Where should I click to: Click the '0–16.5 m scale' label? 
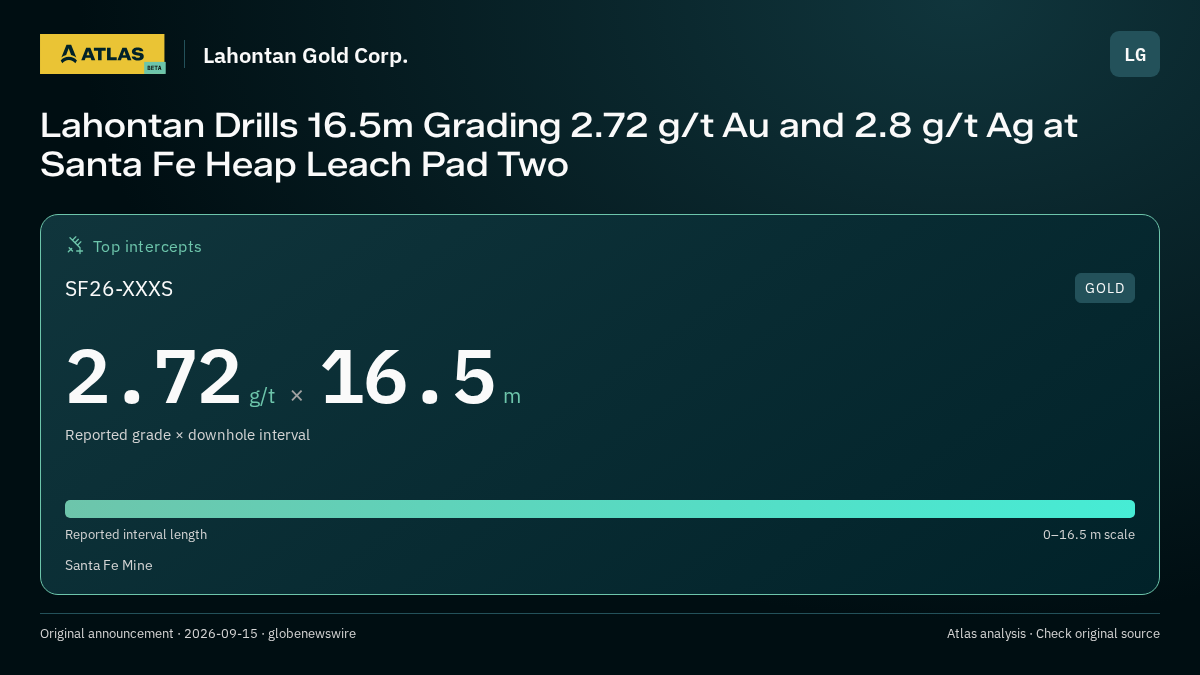[x=1089, y=535]
